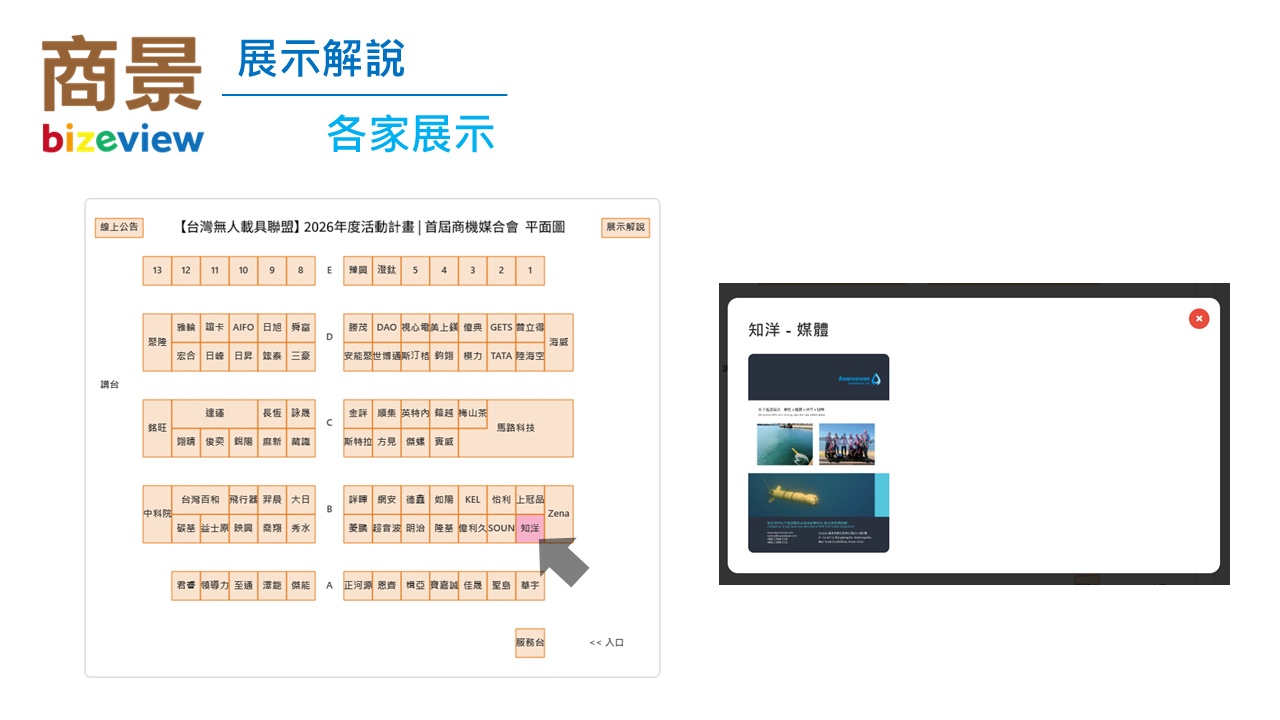The height and width of the screenshot is (720, 1280).
Task: Click the AIFO booth
Action: pos(242,327)
